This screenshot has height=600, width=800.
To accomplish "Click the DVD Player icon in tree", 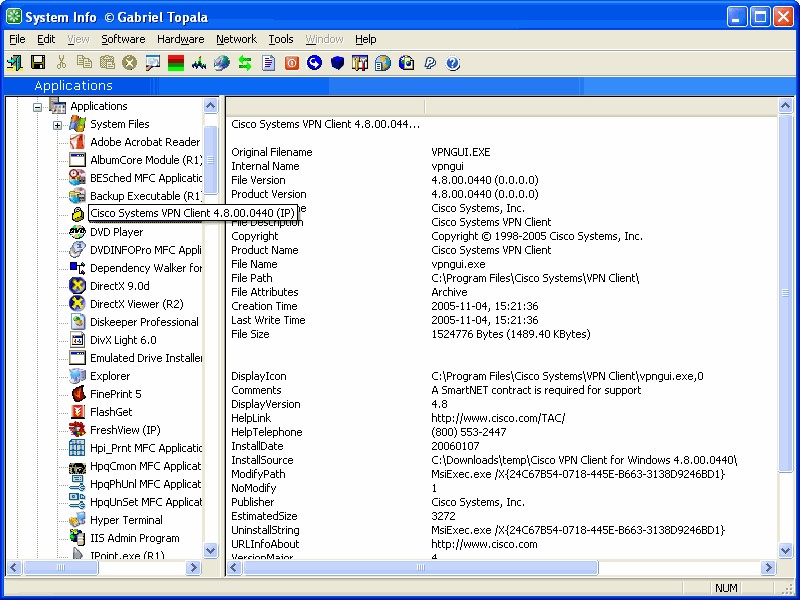I will [x=77, y=232].
